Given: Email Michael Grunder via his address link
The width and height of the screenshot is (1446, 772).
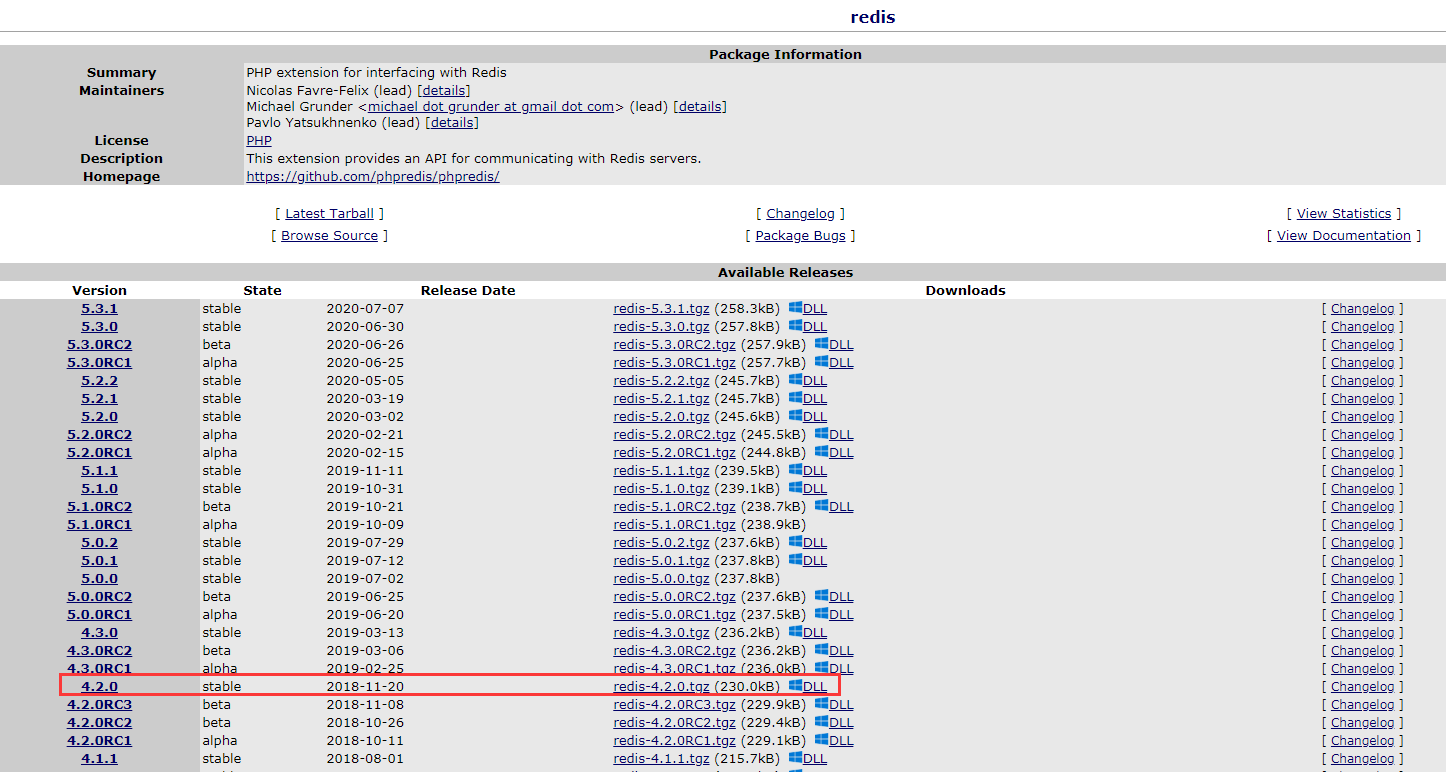Looking at the screenshot, I should 491,106.
